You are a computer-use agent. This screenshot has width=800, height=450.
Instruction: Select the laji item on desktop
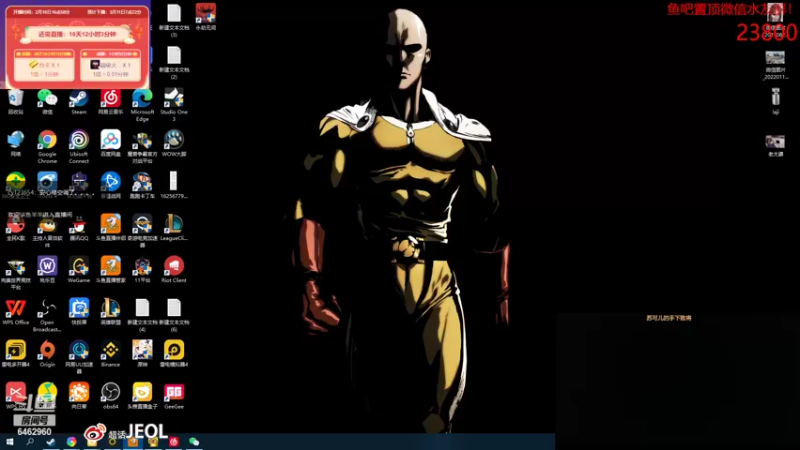pos(776,101)
